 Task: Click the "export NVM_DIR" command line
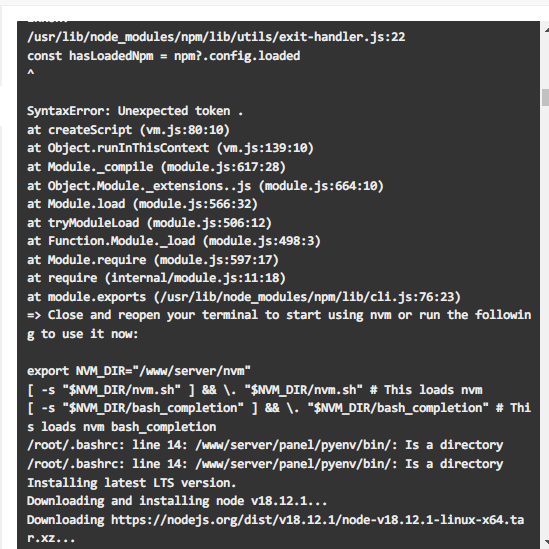(139, 371)
